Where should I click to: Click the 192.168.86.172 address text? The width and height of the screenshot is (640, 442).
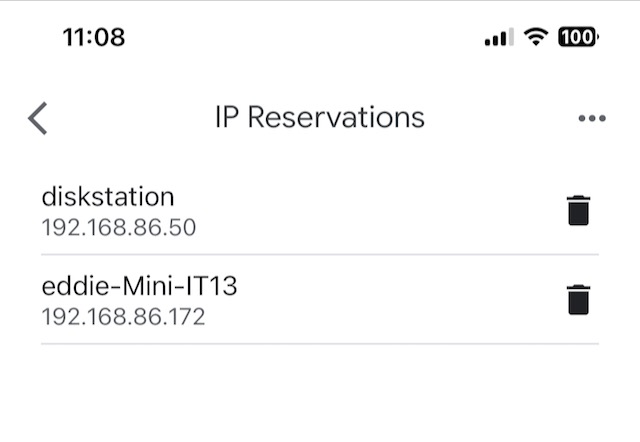tap(123, 317)
